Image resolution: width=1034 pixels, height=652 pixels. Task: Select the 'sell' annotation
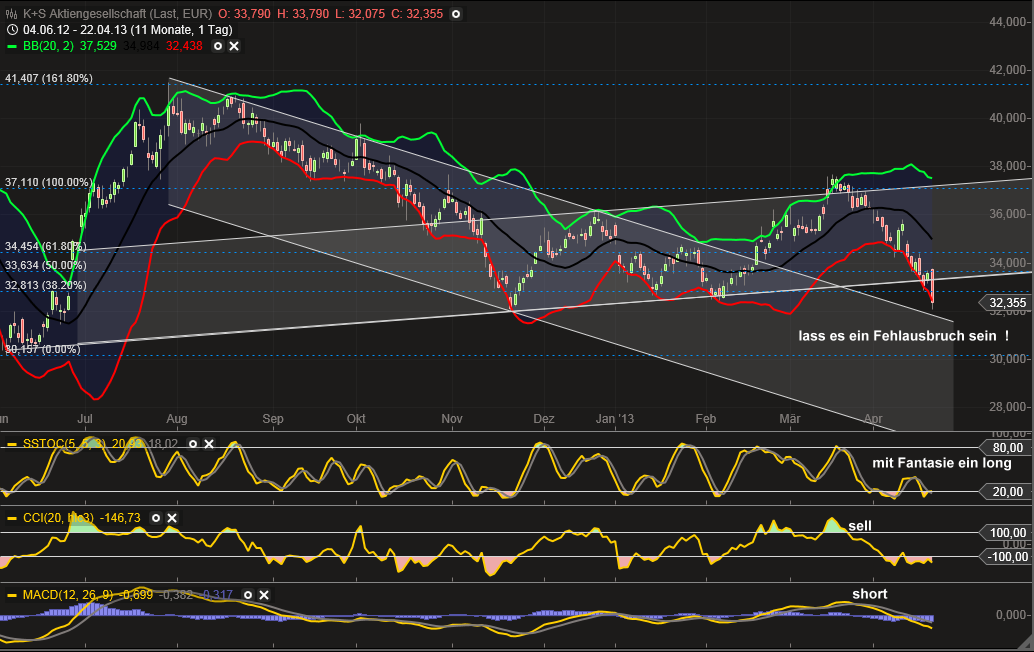tap(860, 526)
